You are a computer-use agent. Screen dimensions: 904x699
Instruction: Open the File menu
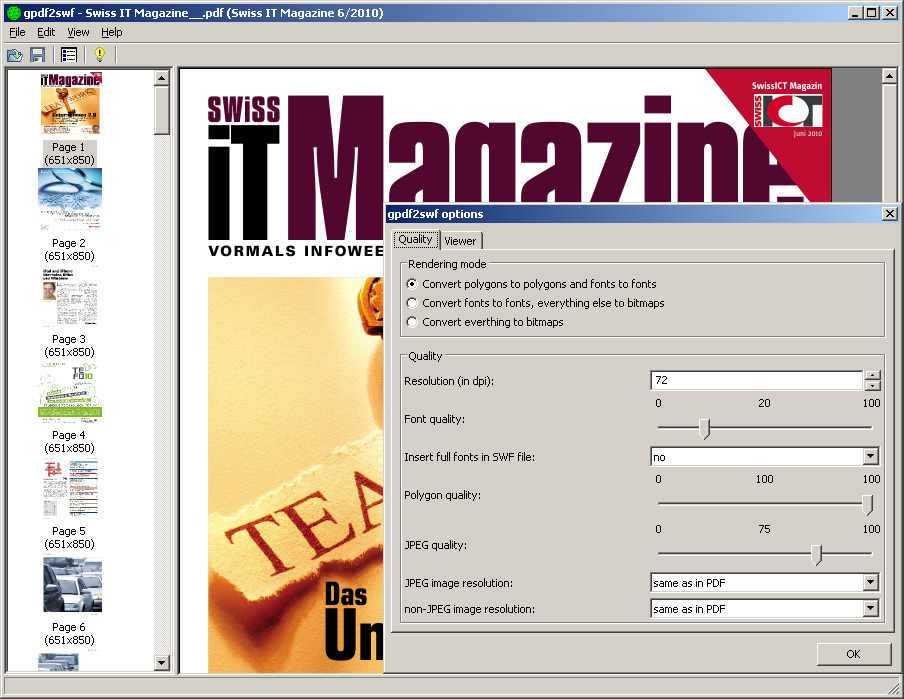point(17,32)
